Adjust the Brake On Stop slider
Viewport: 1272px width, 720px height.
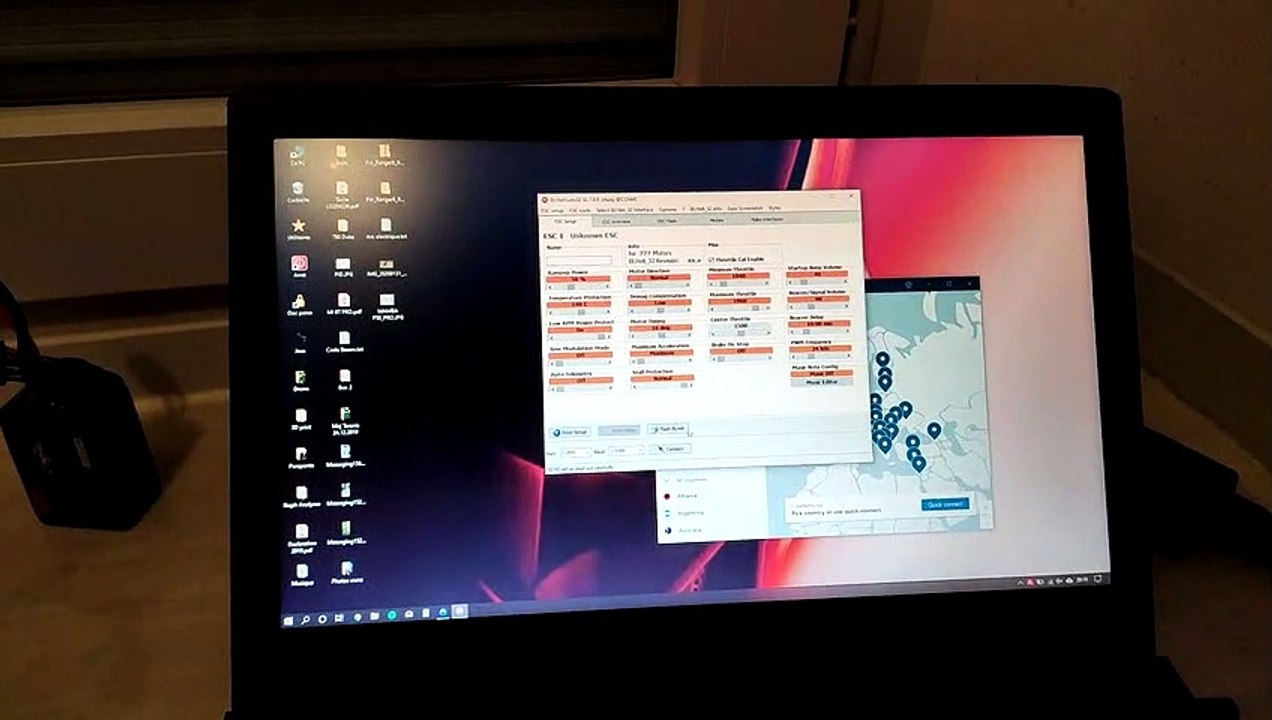pos(742,358)
